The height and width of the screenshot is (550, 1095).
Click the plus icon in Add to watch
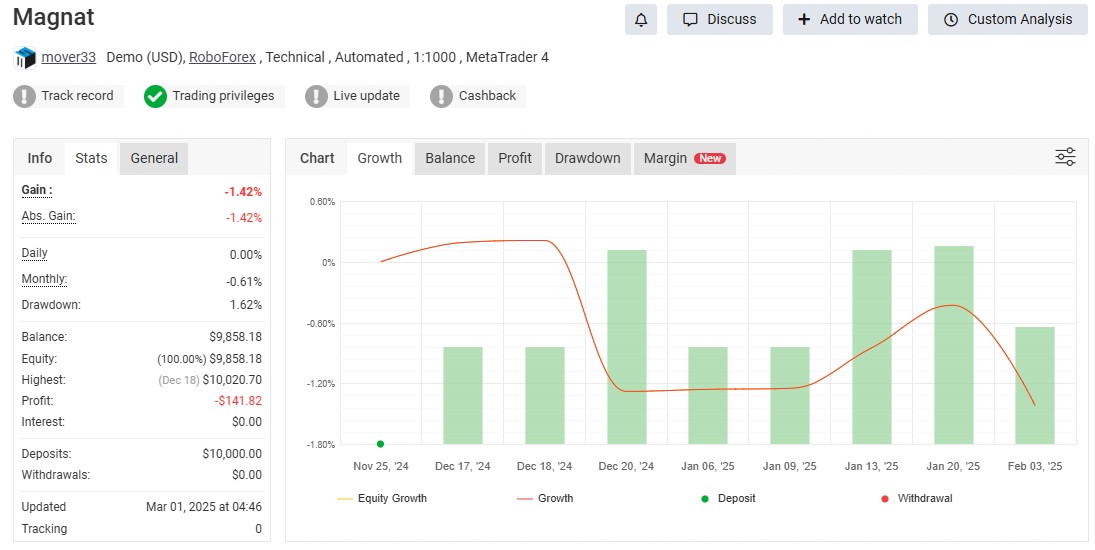click(804, 20)
